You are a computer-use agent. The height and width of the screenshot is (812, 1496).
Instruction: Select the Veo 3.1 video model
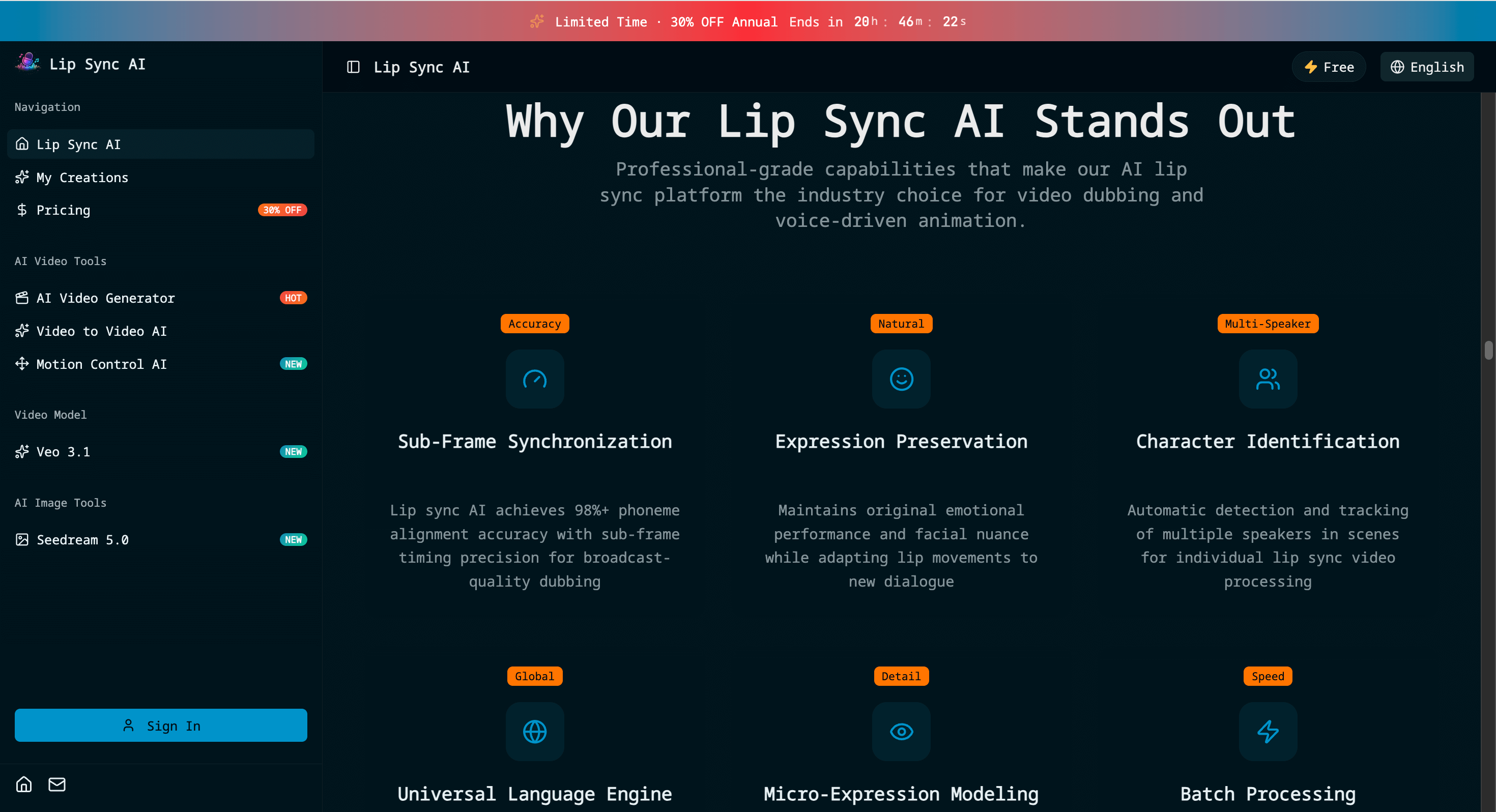point(63,452)
